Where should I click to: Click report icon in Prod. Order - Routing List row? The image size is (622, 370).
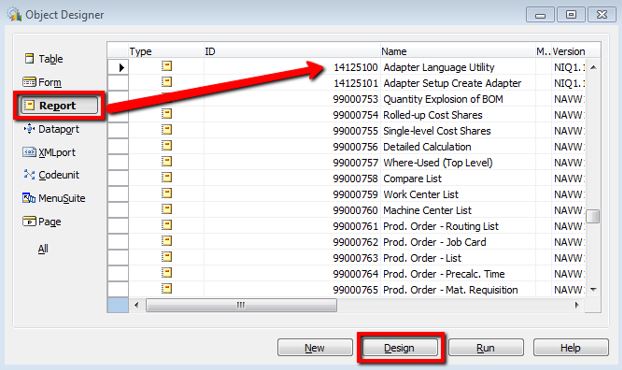(167, 225)
